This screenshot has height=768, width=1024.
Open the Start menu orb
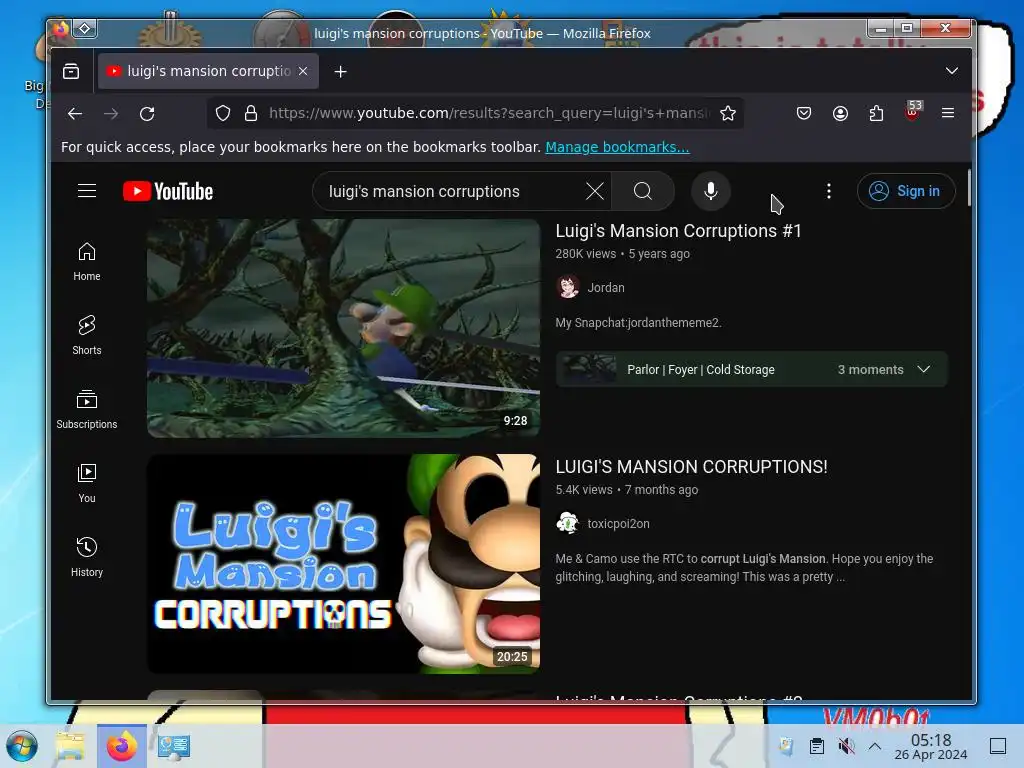point(22,746)
